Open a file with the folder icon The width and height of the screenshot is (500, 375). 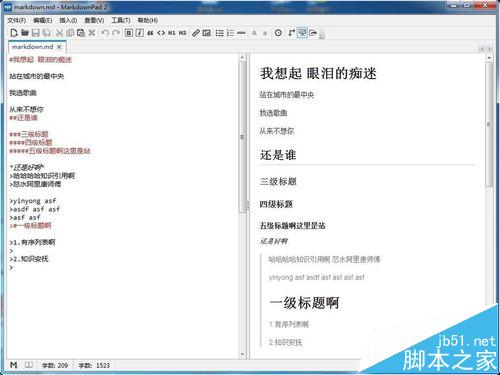pyautogui.click(x=25, y=33)
